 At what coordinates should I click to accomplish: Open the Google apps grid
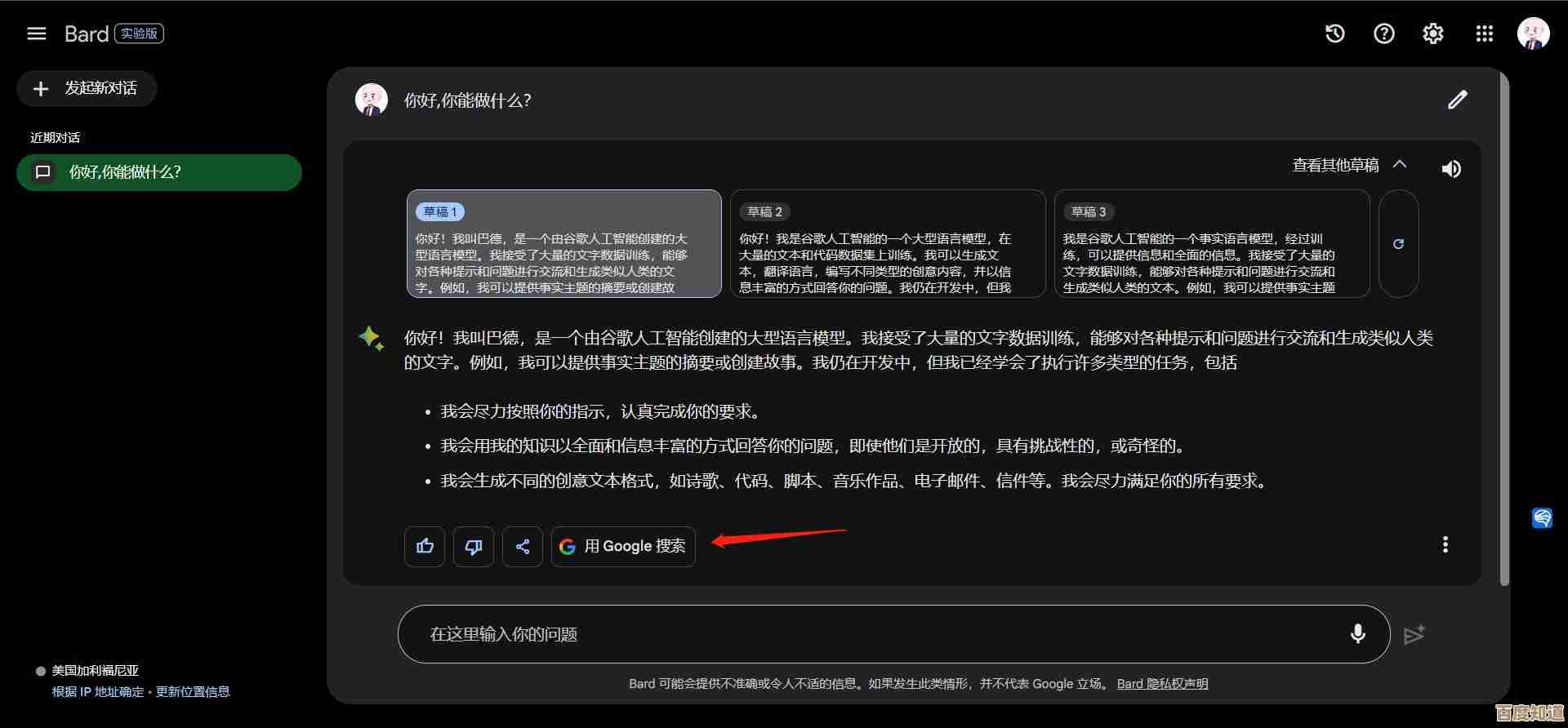coord(1484,33)
